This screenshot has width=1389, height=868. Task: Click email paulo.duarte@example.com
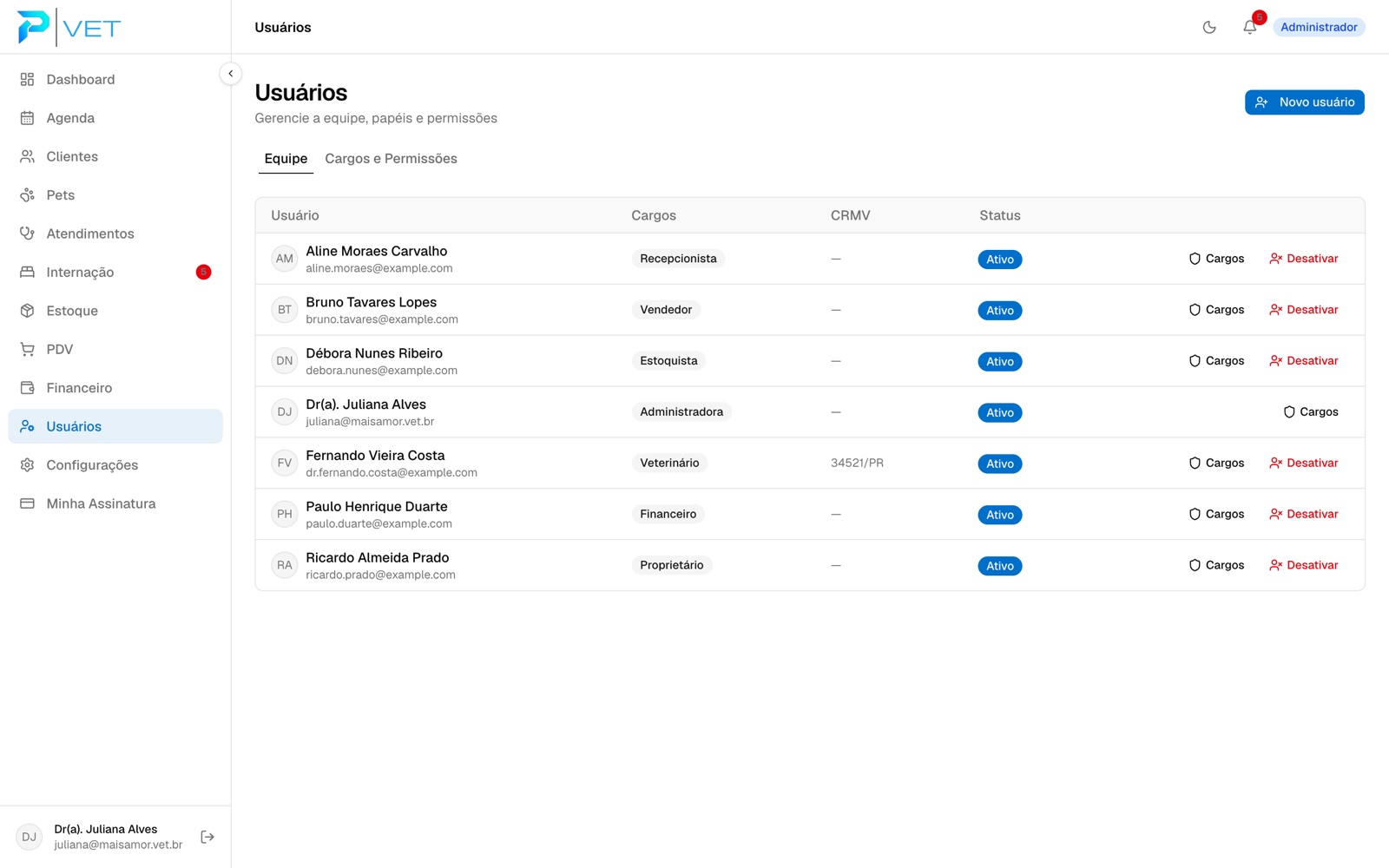click(x=379, y=524)
